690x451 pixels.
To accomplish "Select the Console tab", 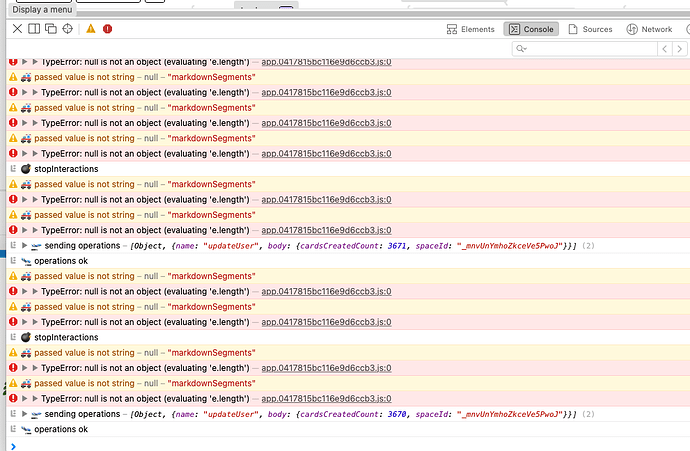I will pos(531,29).
